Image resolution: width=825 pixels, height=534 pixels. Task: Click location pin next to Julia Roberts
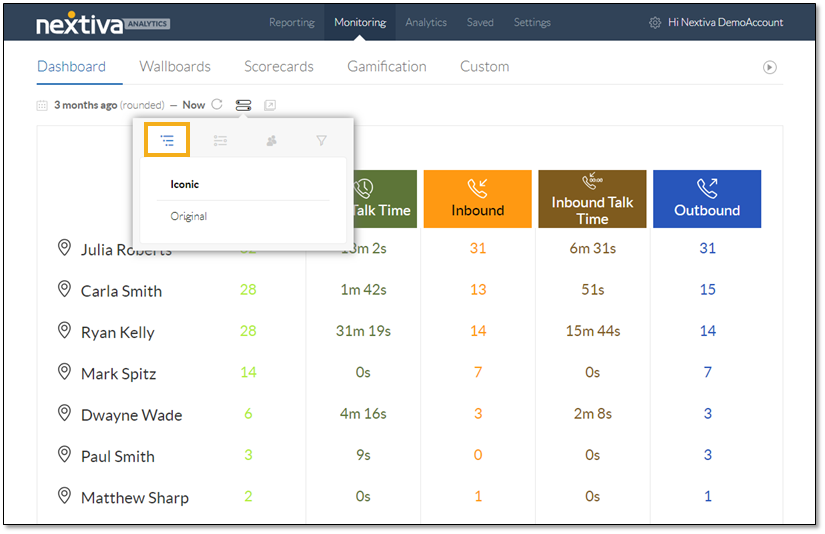[64, 247]
